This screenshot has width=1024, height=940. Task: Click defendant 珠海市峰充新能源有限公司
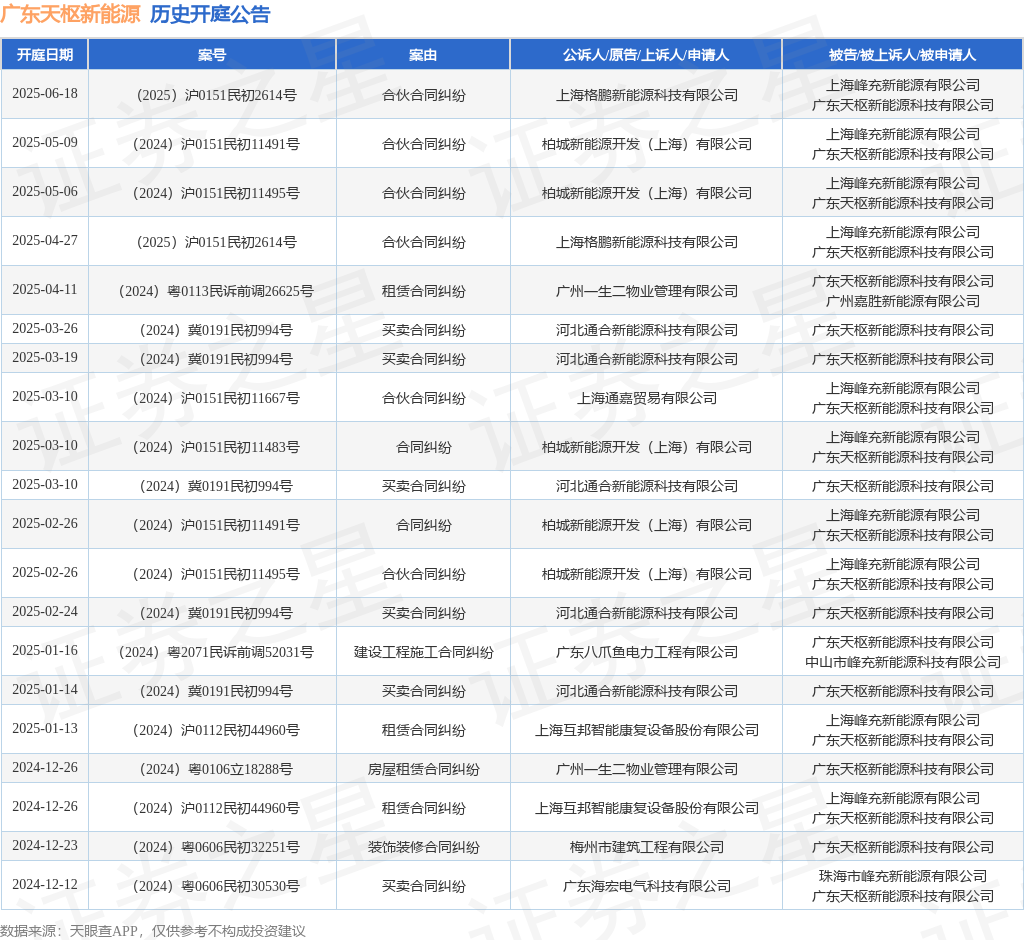(903, 875)
